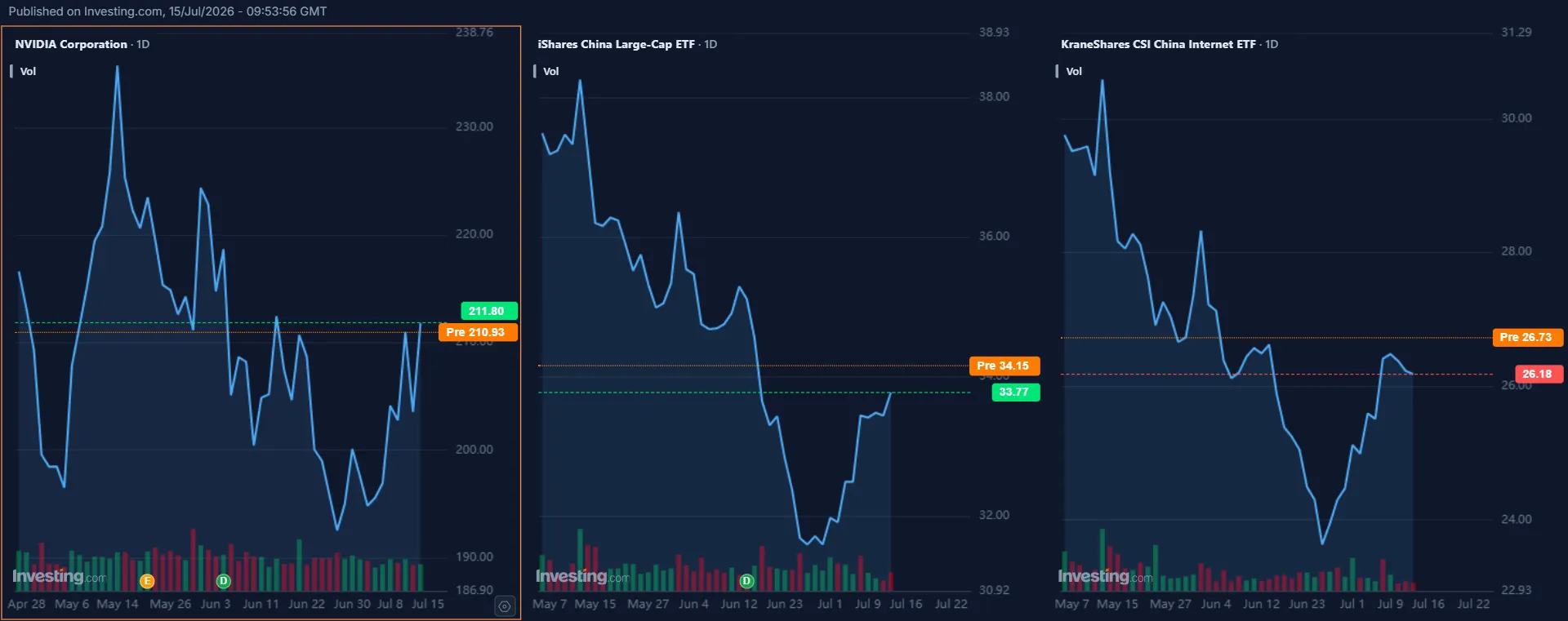The image size is (1568, 621).
Task: Click the dividend D marker on iShares chart
Action: pyautogui.click(x=746, y=581)
